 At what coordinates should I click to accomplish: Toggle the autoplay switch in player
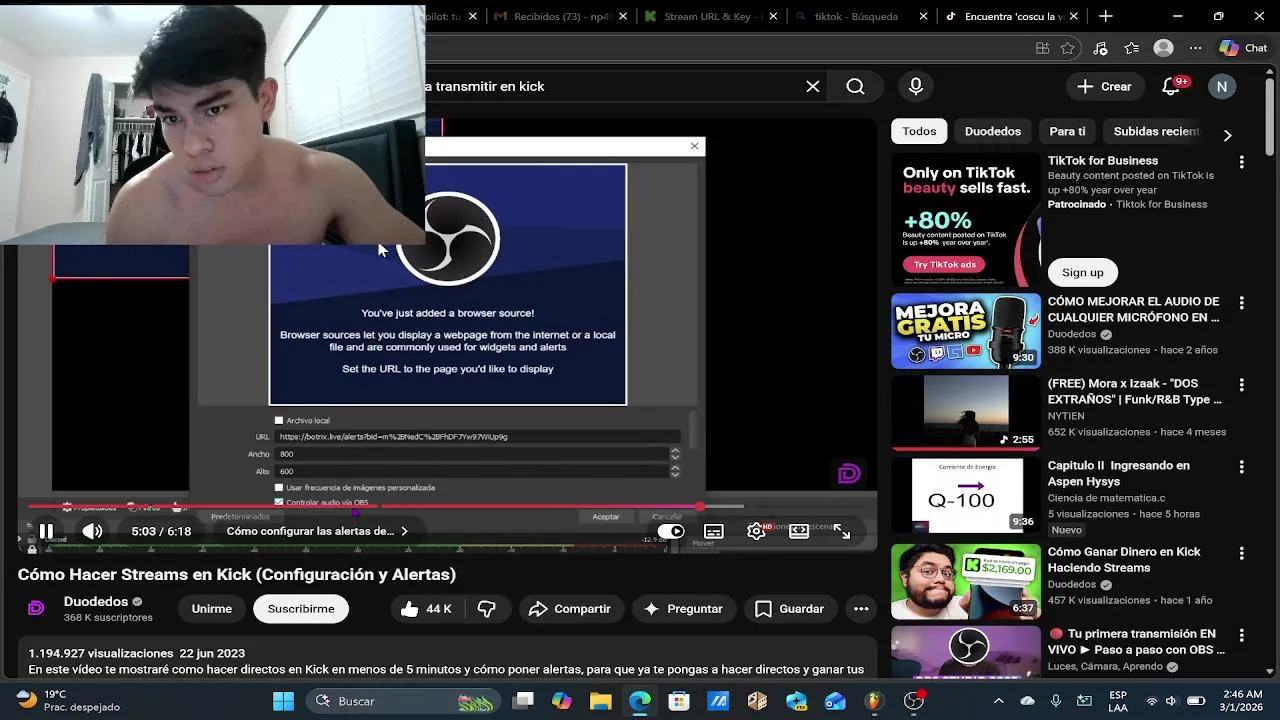point(671,531)
